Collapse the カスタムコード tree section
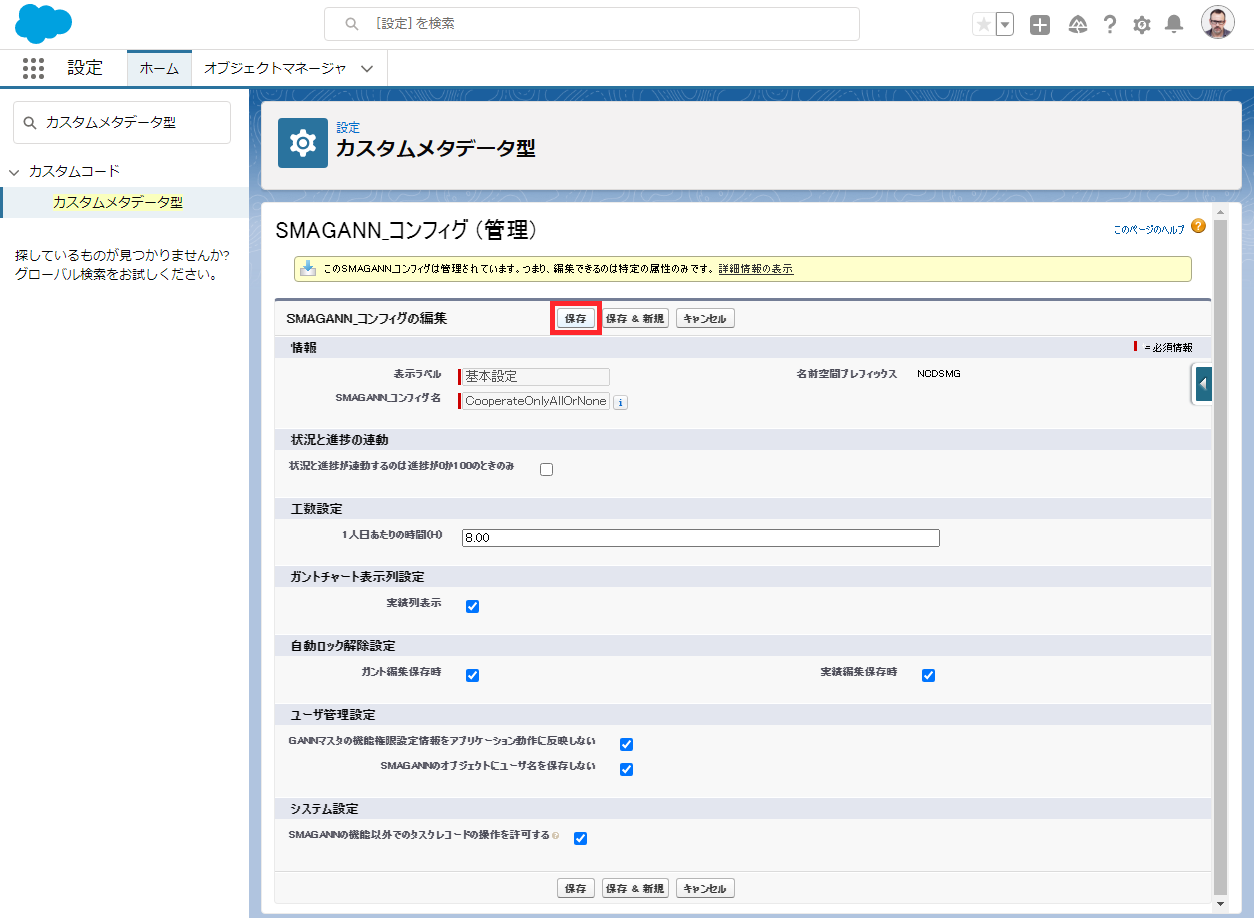This screenshot has width=1254, height=918. point(14,172)
